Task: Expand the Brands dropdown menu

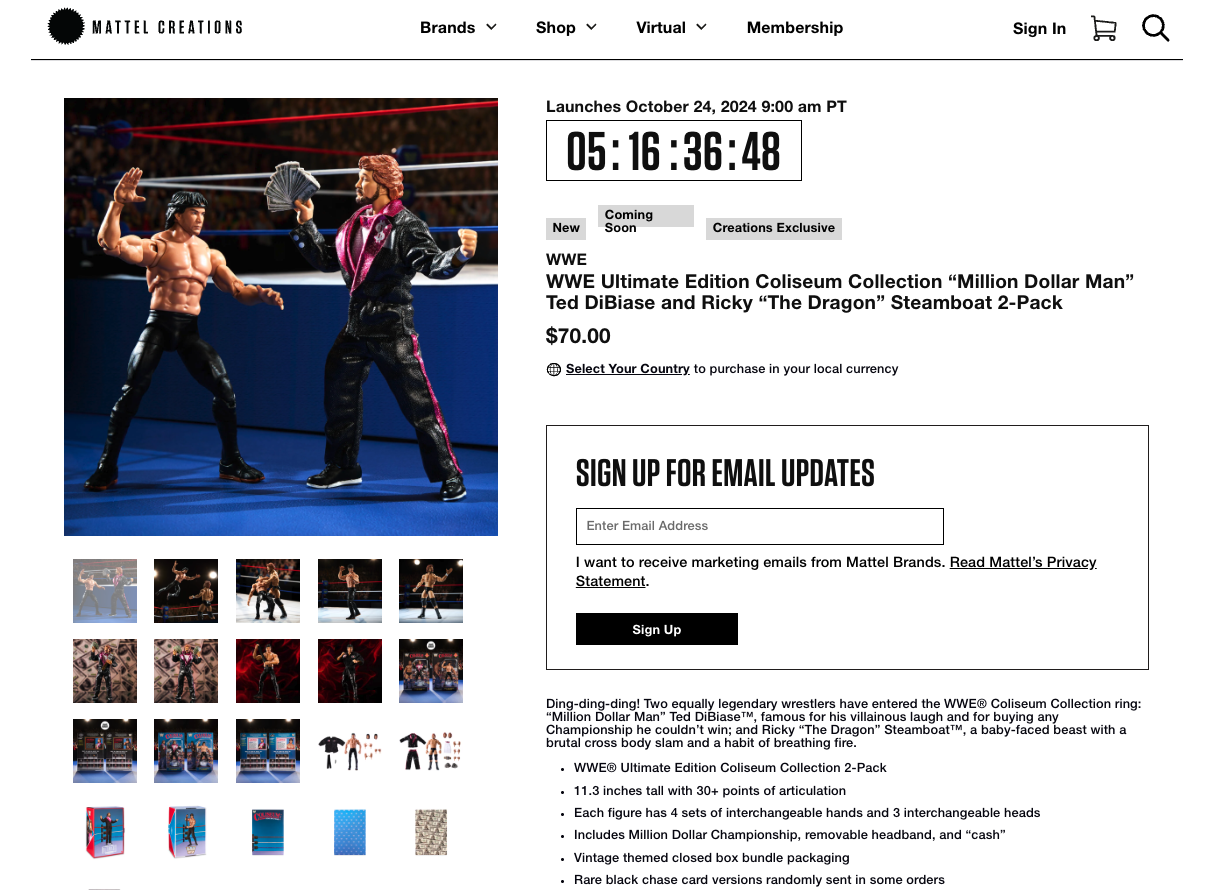Action: point(458,28)
